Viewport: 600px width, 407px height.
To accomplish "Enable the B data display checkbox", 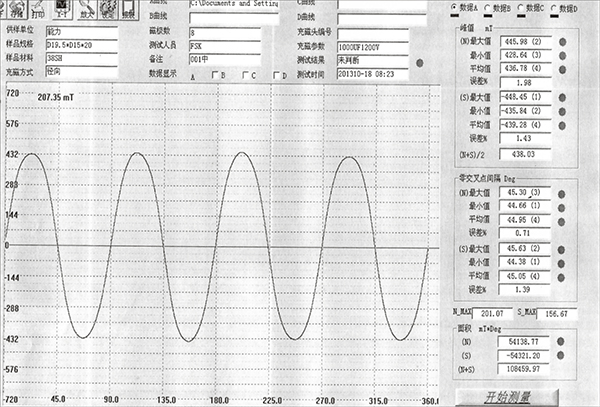I will [213, 76].
